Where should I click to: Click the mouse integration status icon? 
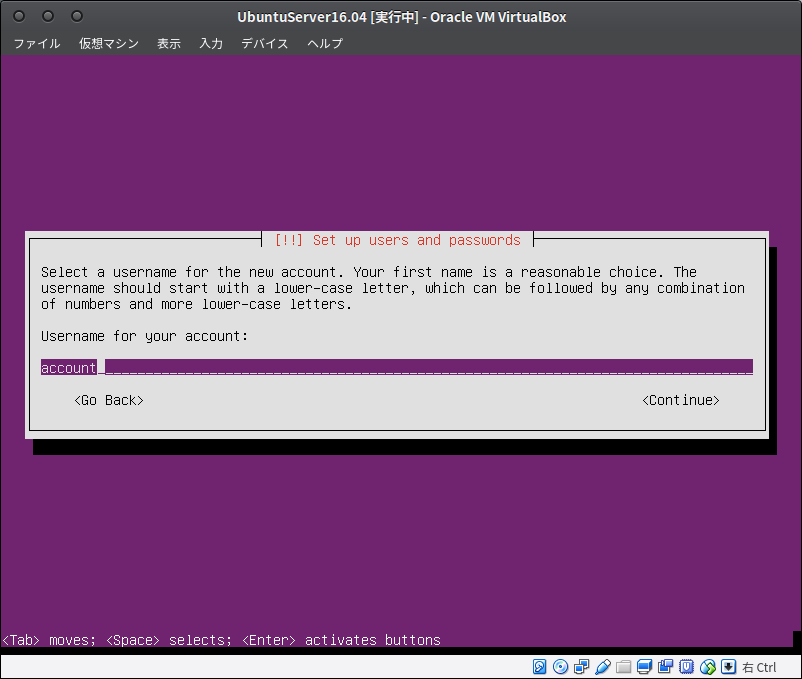pyautogui.click(x=707, y=667)
